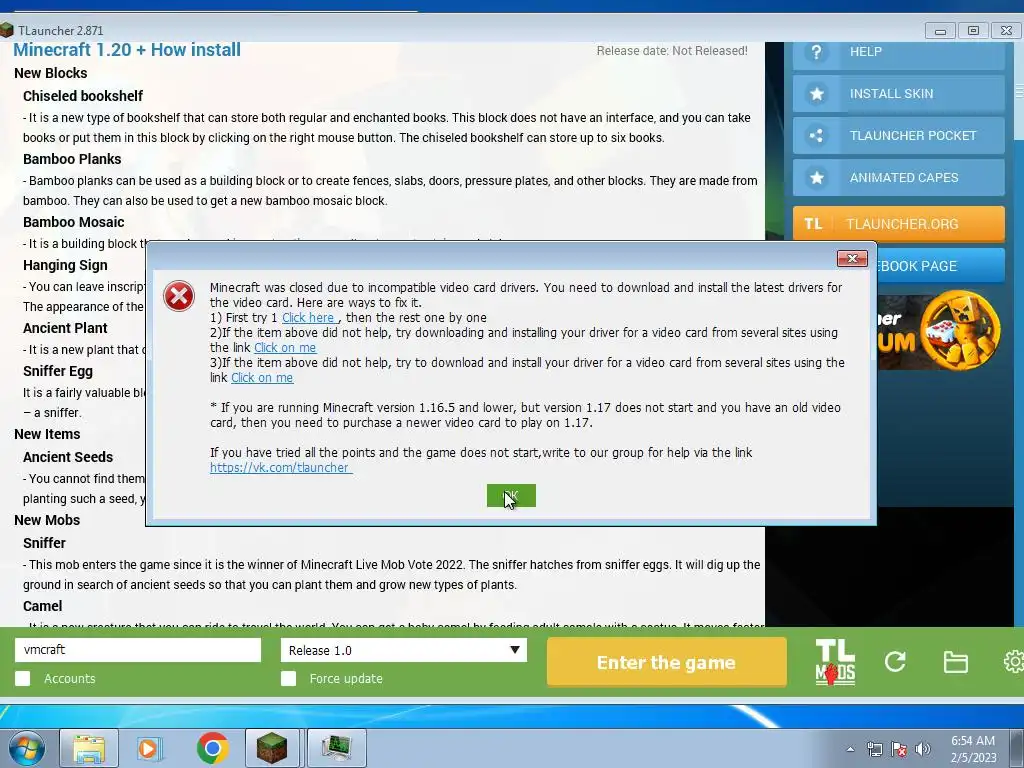Click the network tray icon
The width and height of the screenshot is (1024, 768).
(x=874, y=749)
